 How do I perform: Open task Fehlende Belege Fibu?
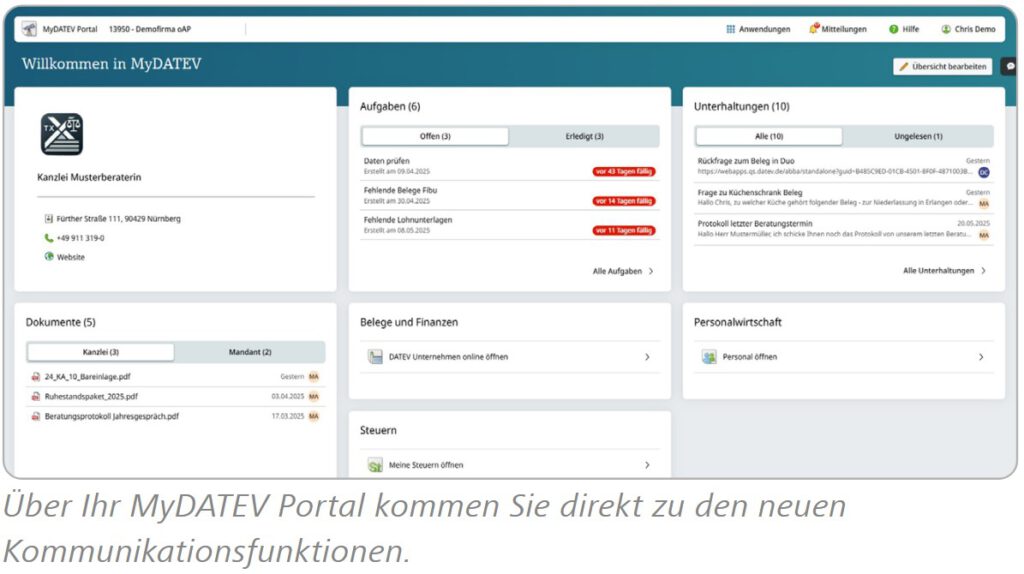pyautogui.click(x=510, y=195)
